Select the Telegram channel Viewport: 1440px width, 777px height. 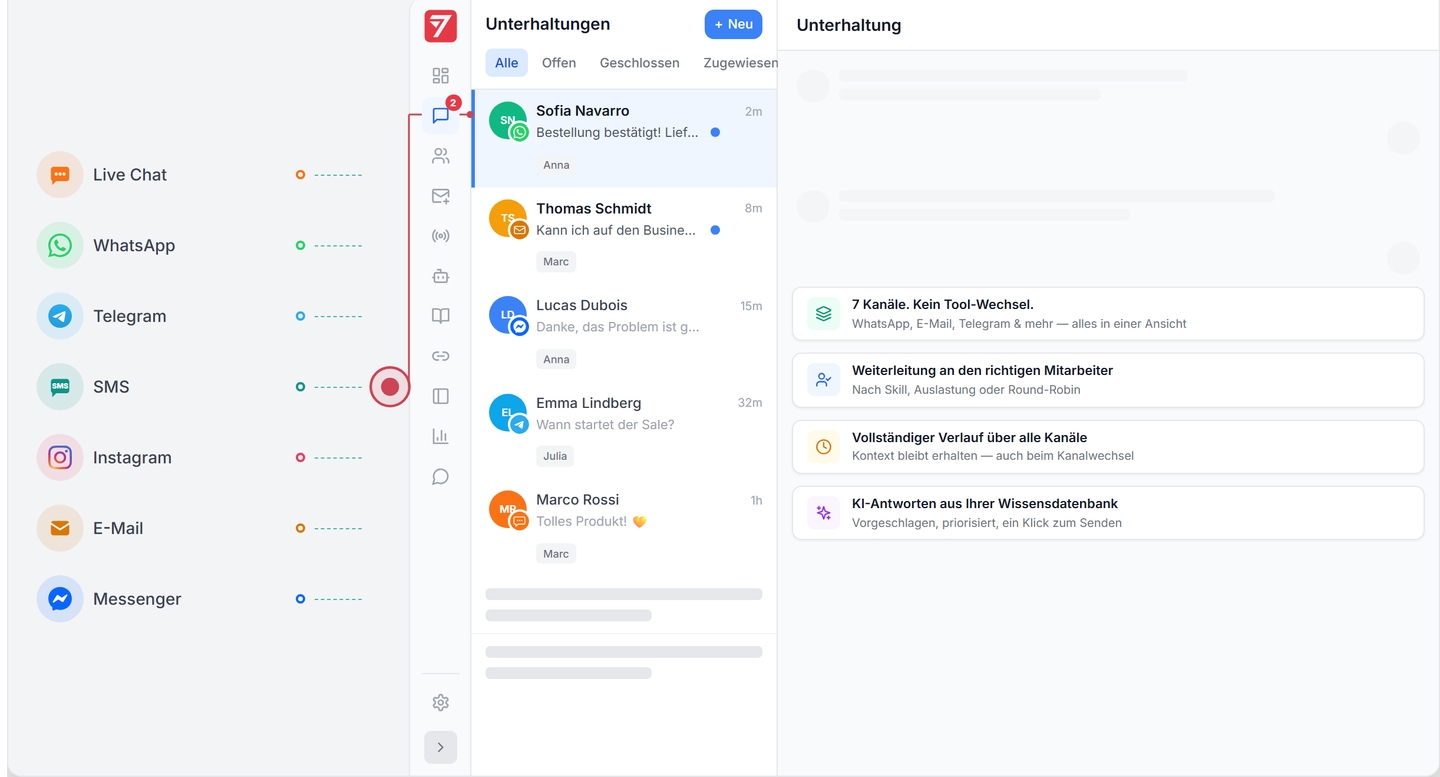click(x=129, y=317)
